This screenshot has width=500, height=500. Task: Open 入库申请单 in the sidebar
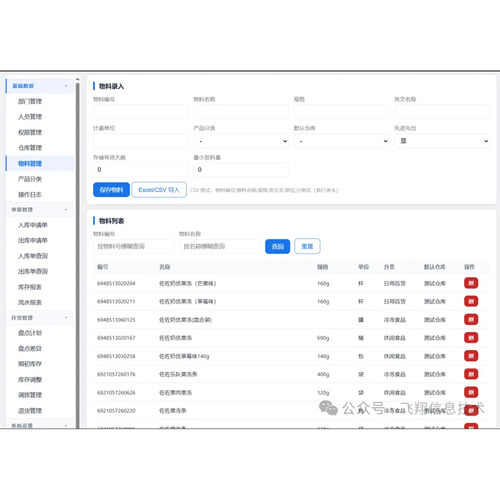[x=33, y=225]
